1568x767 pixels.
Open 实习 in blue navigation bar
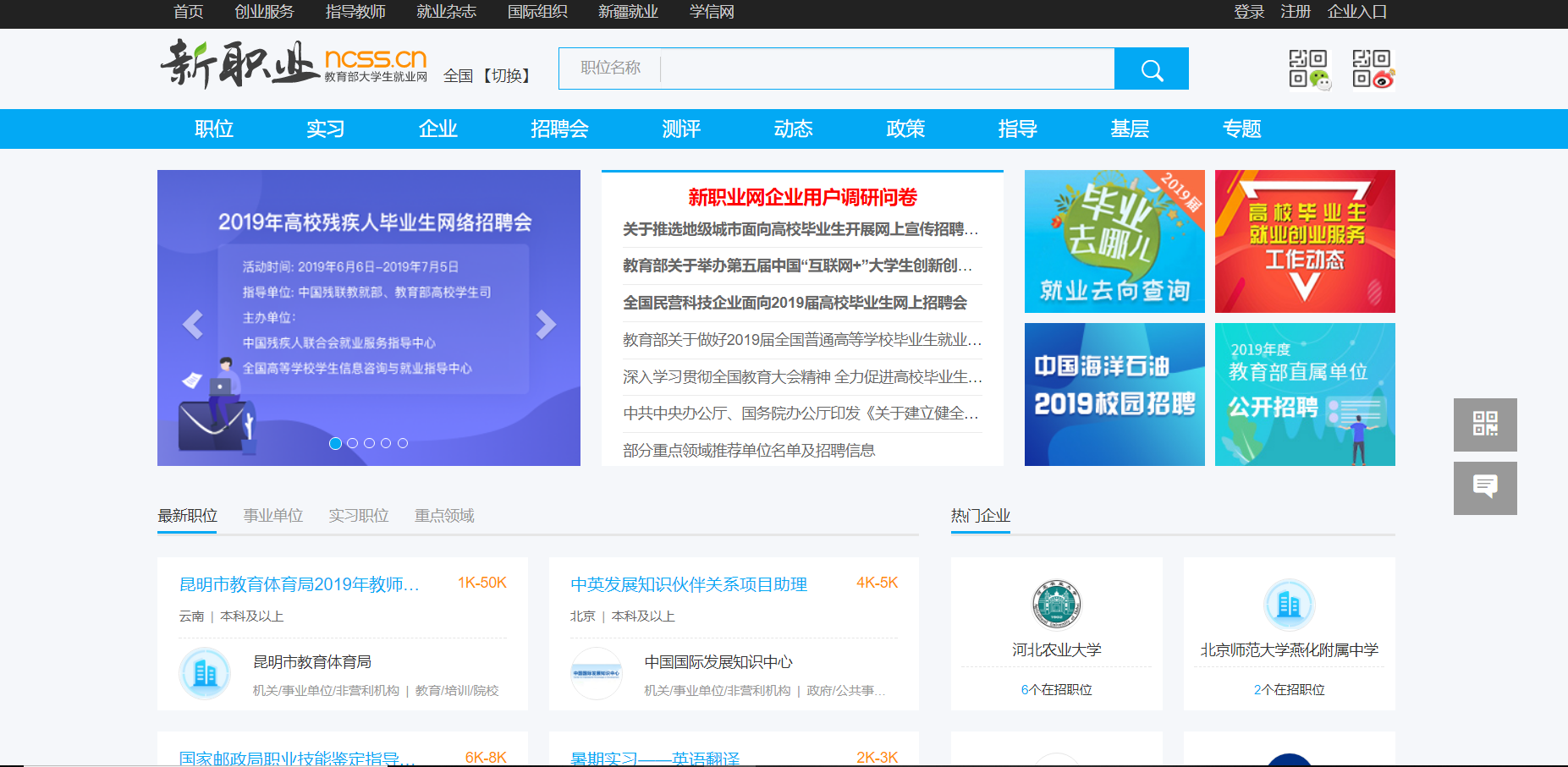click(326, 129)
